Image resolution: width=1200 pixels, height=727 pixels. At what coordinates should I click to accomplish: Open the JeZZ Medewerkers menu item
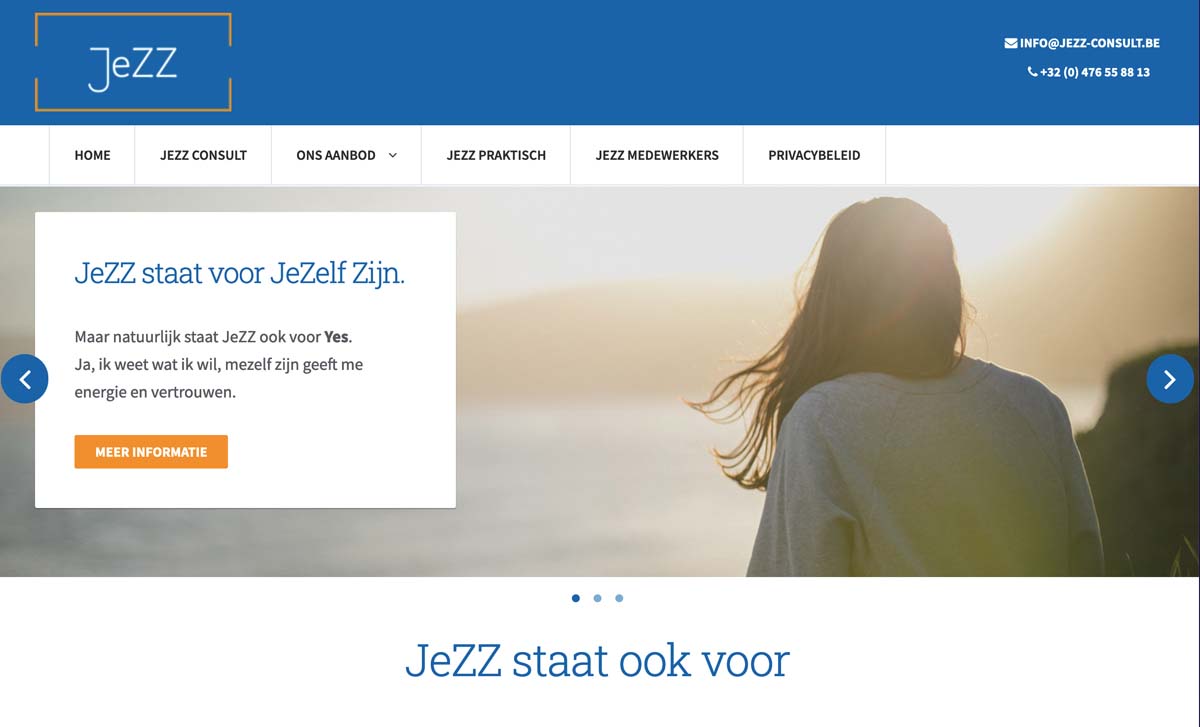point(657,155)
